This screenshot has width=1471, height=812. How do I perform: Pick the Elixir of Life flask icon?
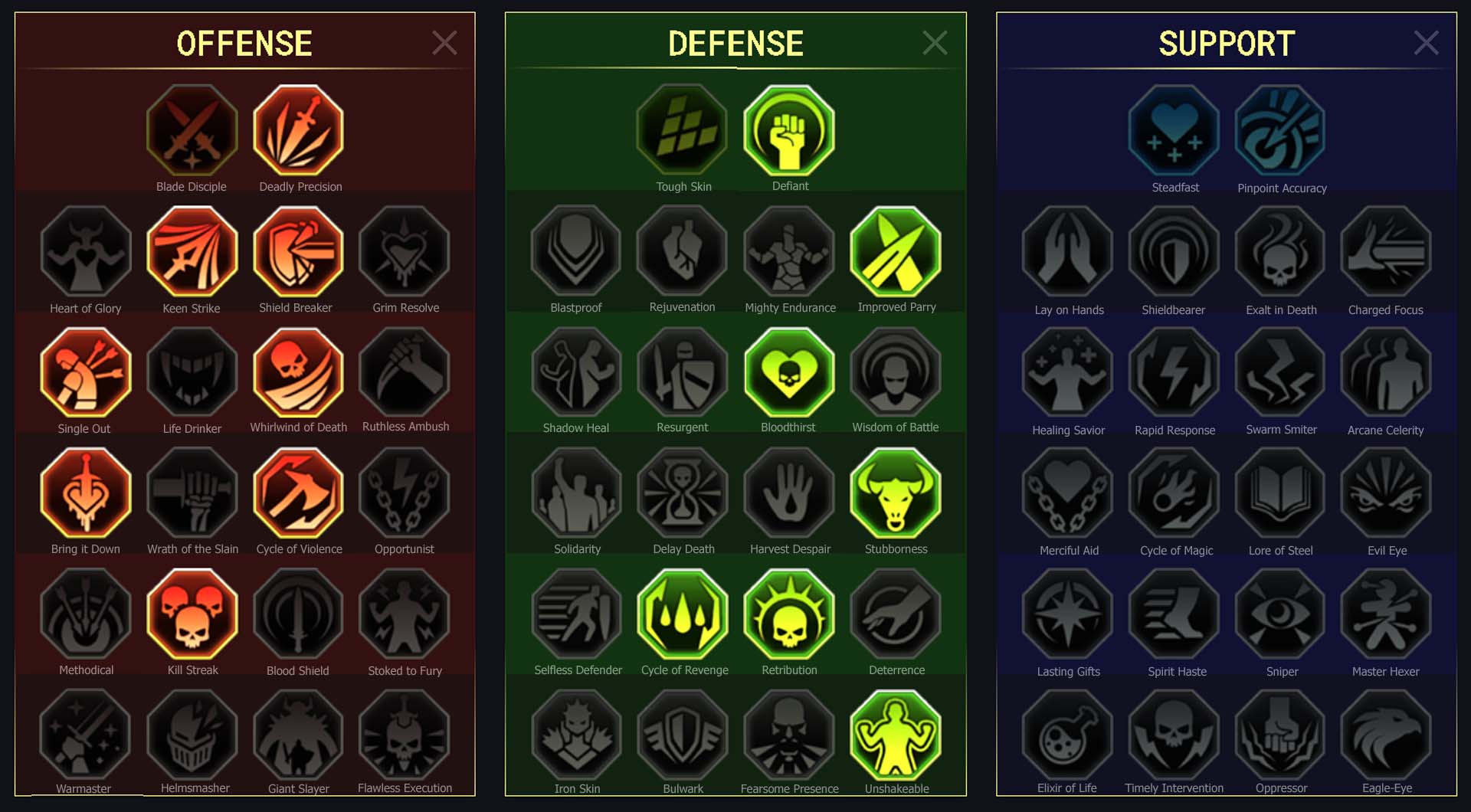[1067, 735]
